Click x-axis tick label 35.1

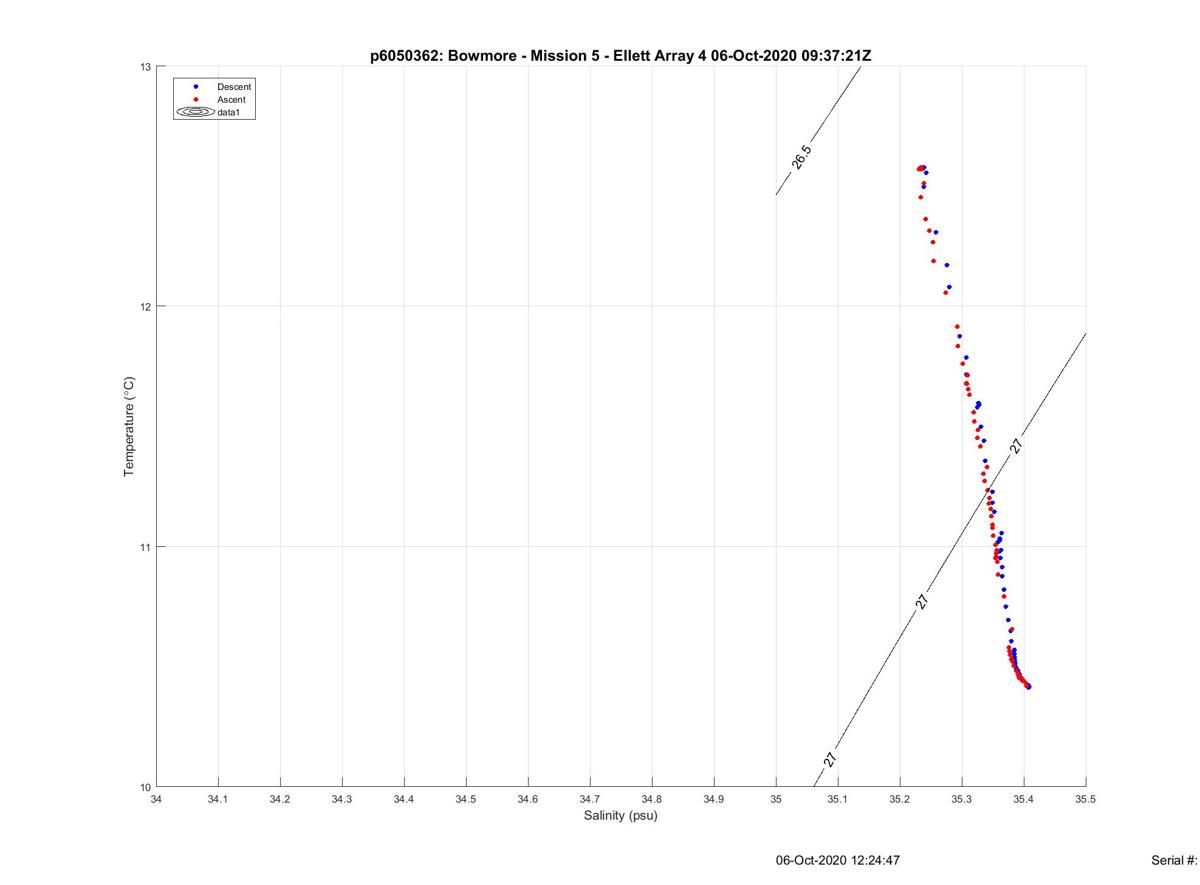(x=838, y=799)
